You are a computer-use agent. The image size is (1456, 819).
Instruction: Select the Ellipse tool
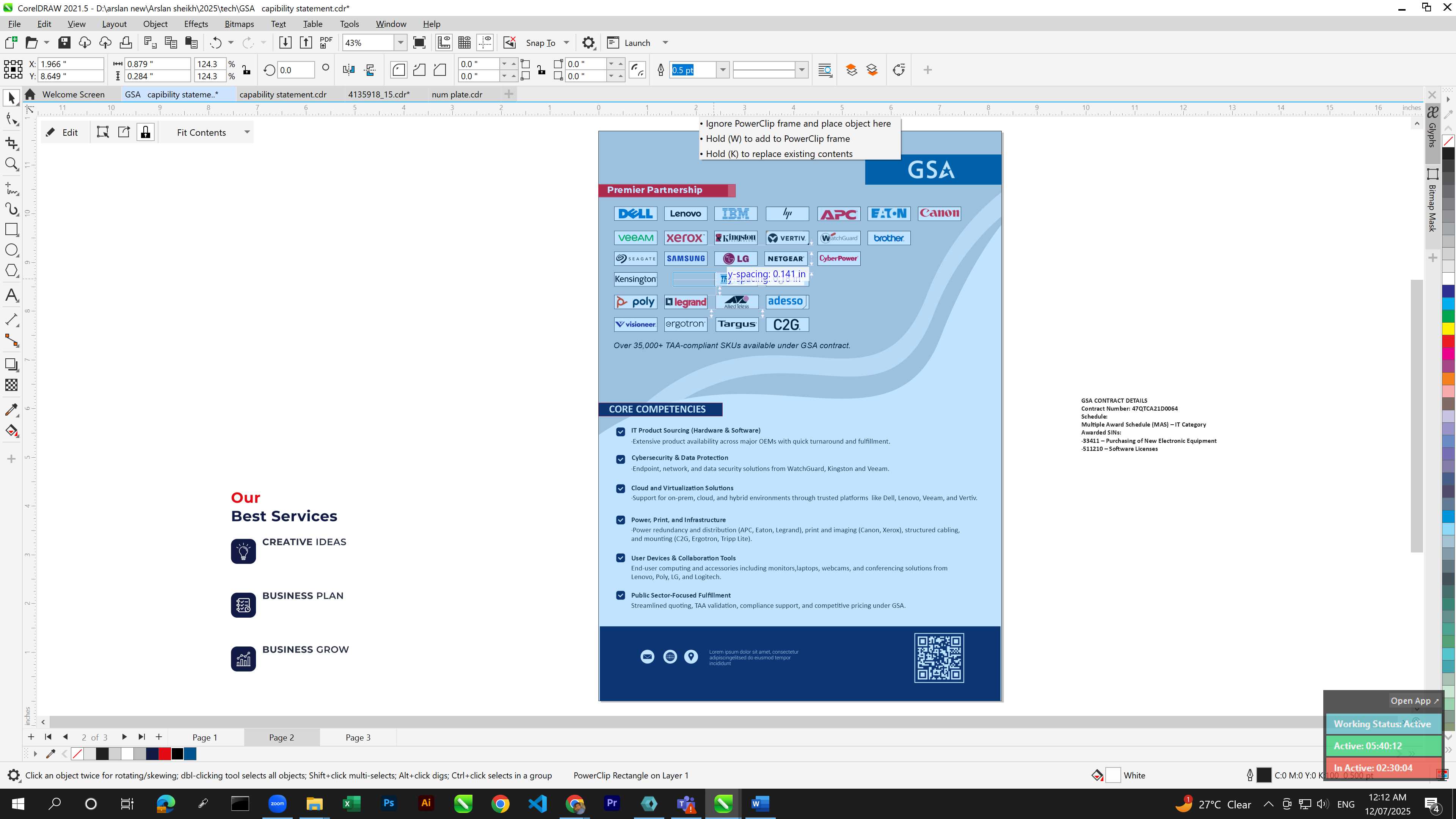(11, 250)
